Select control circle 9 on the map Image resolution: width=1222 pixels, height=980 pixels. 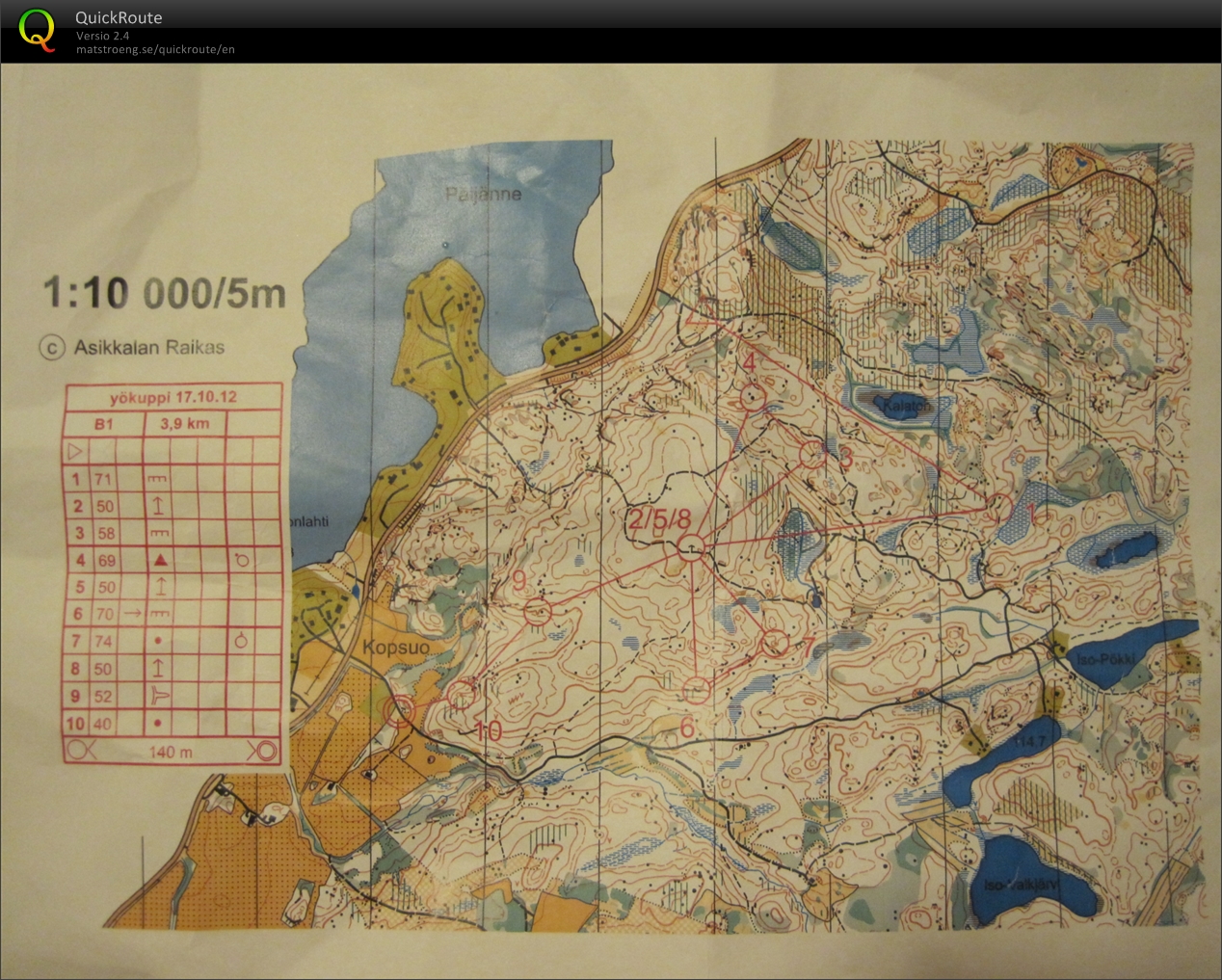pos(538,610)
